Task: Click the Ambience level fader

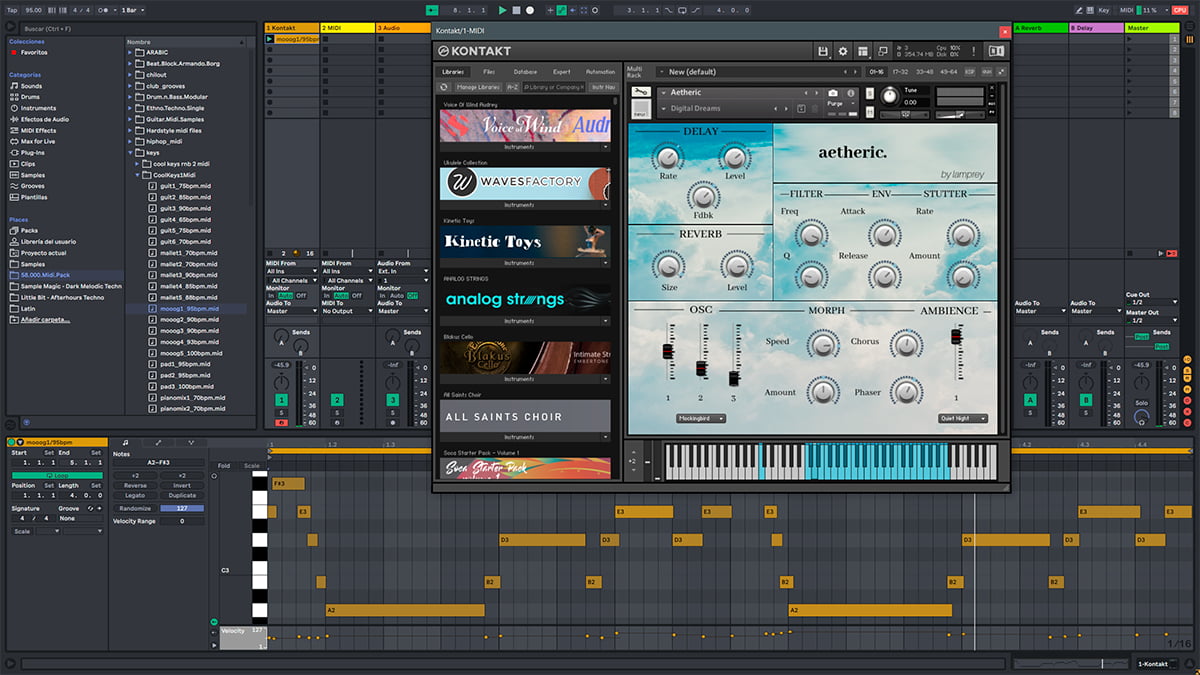Action: [x=956, y=337]
